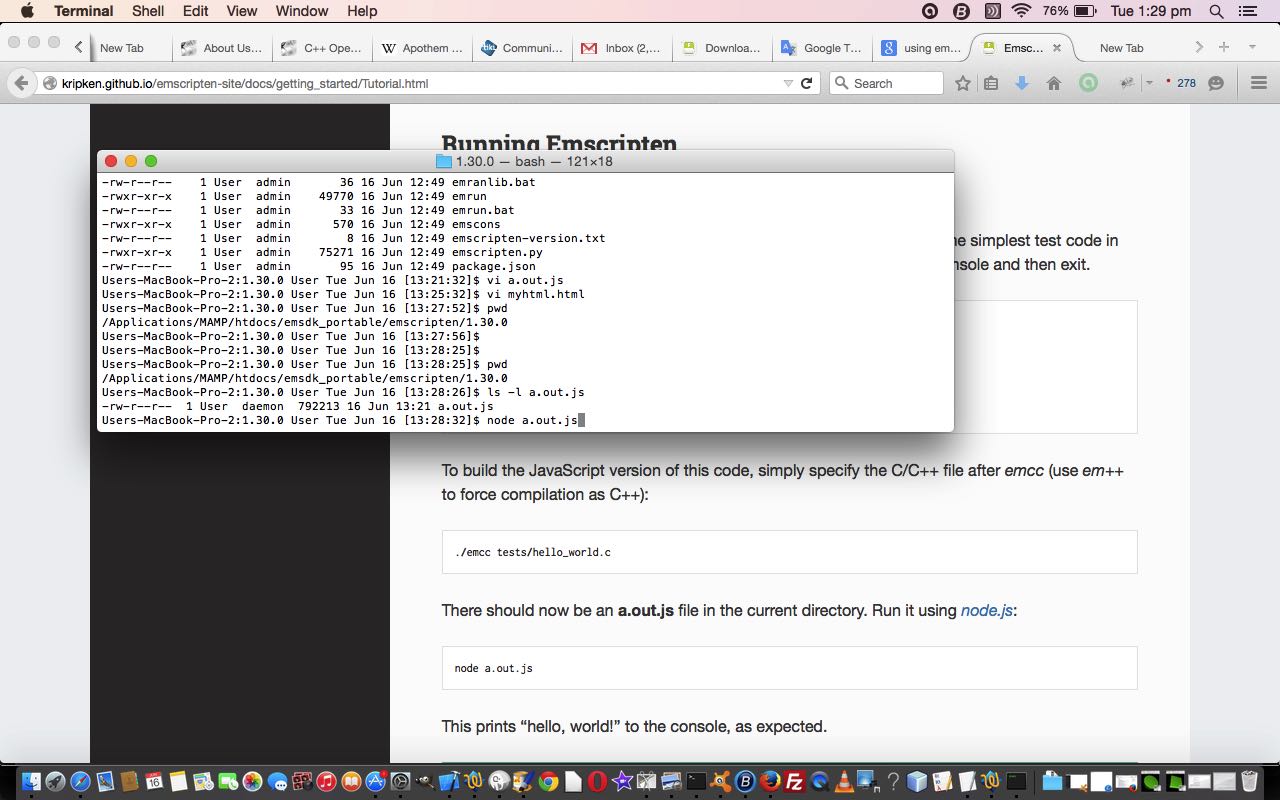
Task: Open the dropdown arrow beside the greasemonkey icon
Action: click(1148, 83)
